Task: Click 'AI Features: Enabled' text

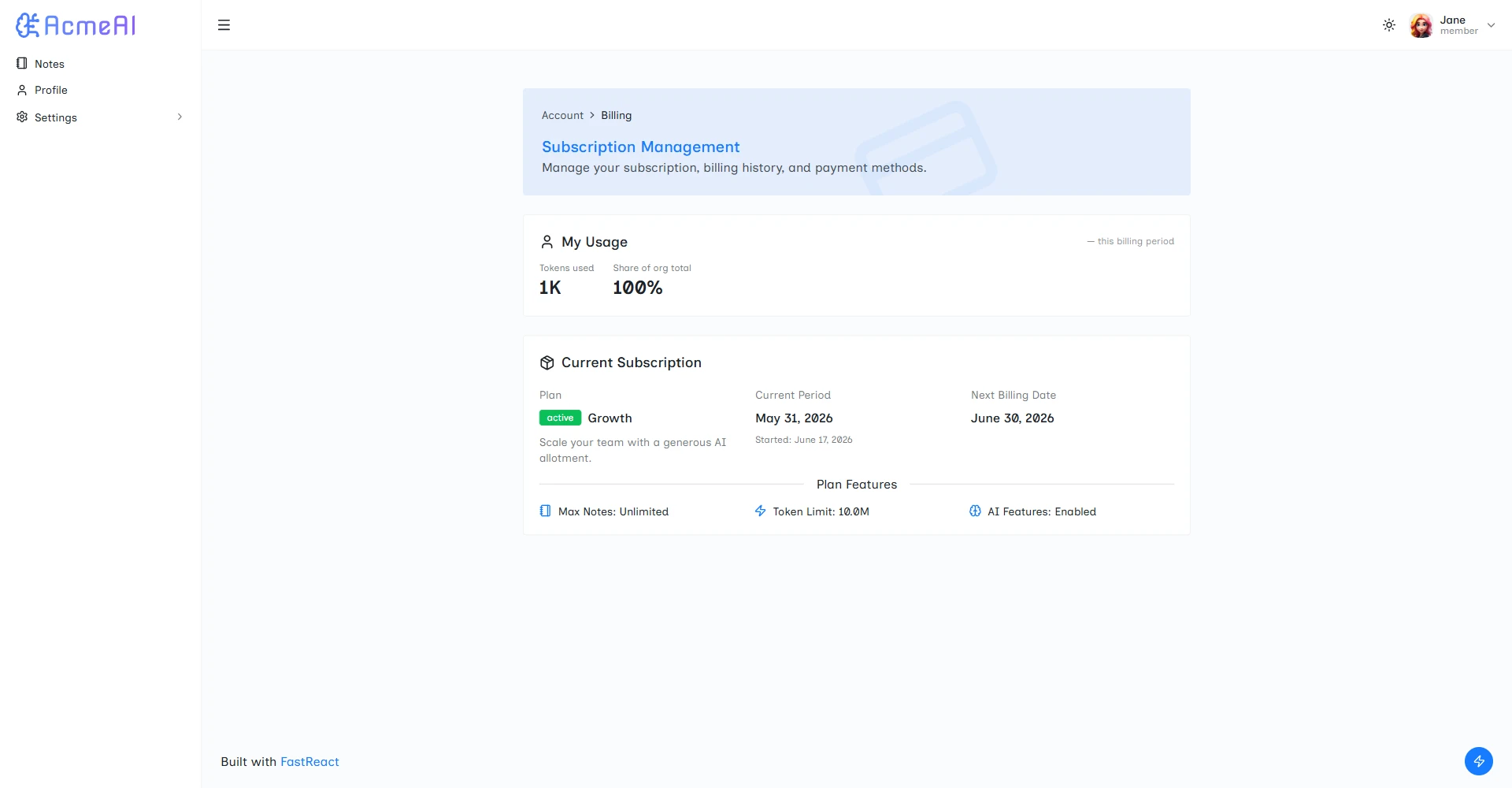Action: 1042,511
